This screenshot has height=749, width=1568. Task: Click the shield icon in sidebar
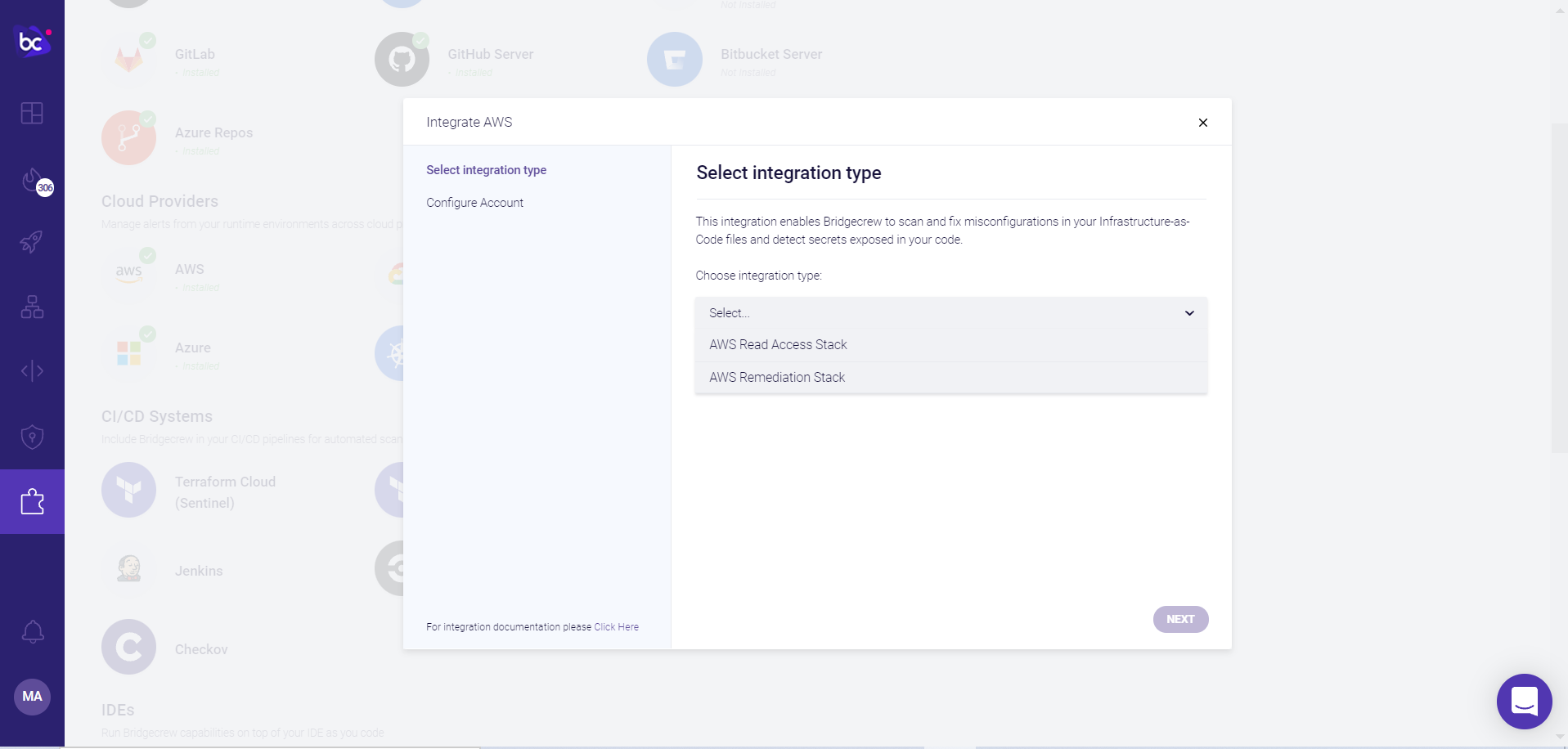pyautogui.click(x=32, y=437)
